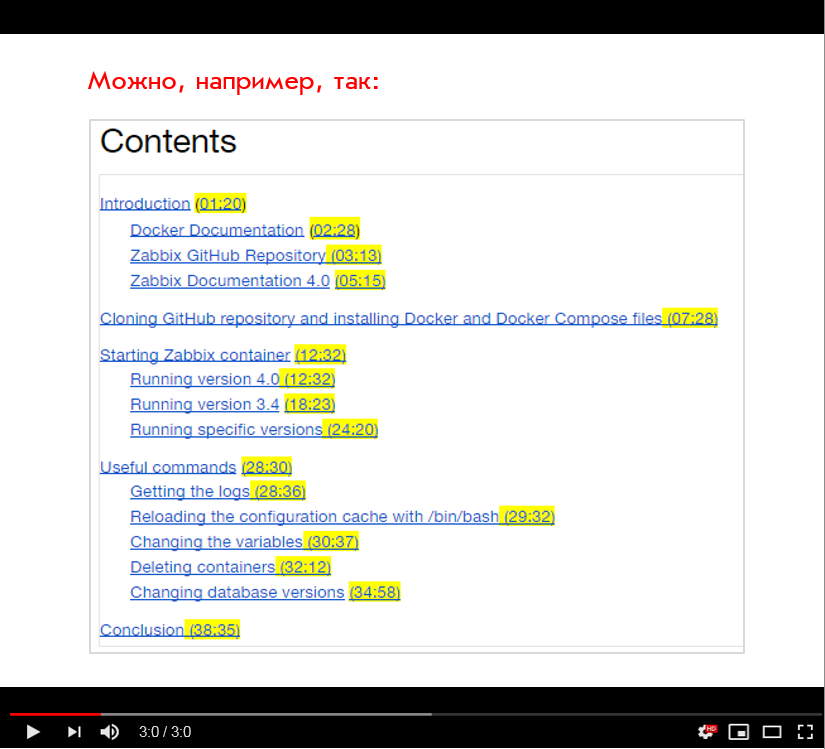Open the HD settings gear

pyautogui.click(x=707, y=731)
